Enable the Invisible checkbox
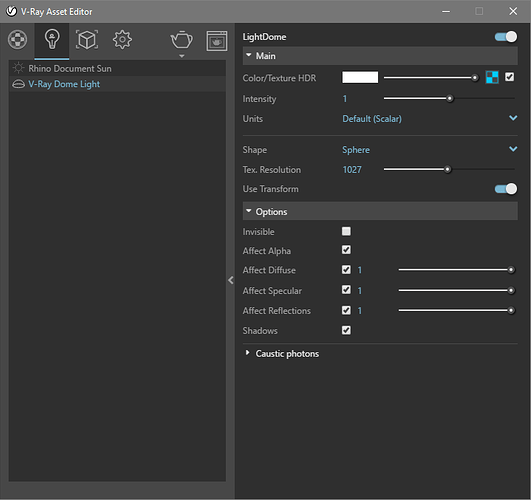Screen dimensions: 531x500 point(346,231)
